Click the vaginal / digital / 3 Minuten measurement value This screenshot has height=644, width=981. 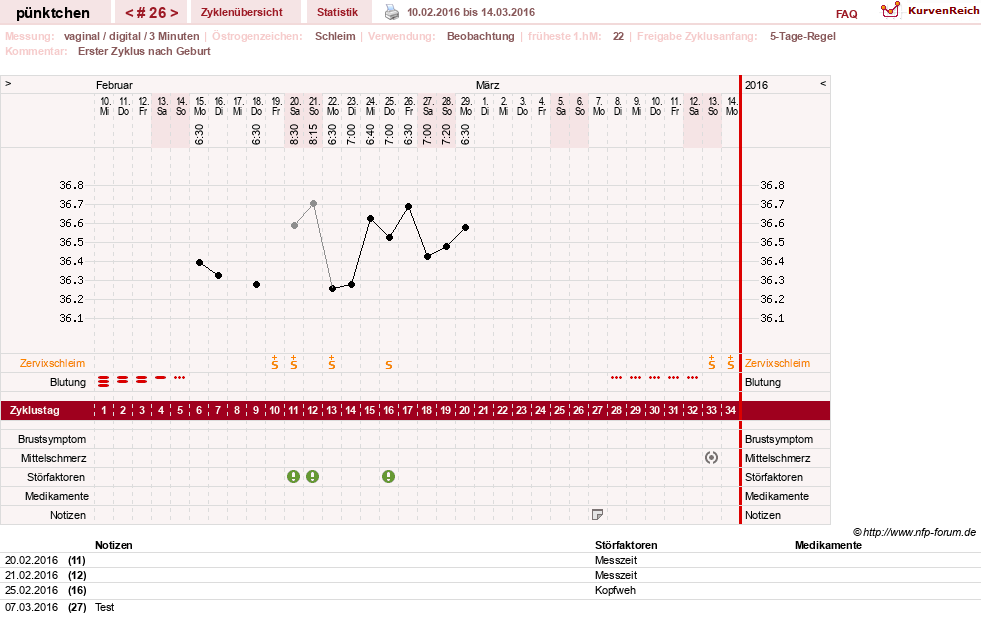[131, 36]
